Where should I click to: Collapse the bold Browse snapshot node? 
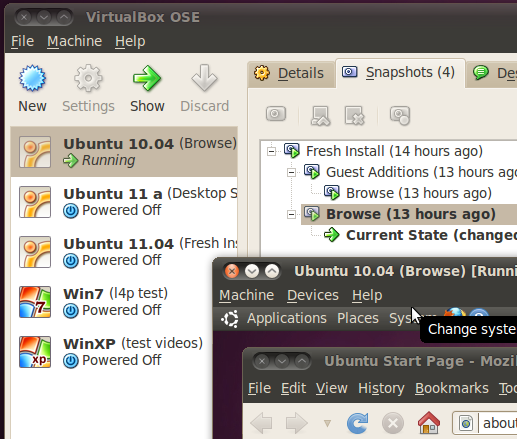click(x=292, y=214)
